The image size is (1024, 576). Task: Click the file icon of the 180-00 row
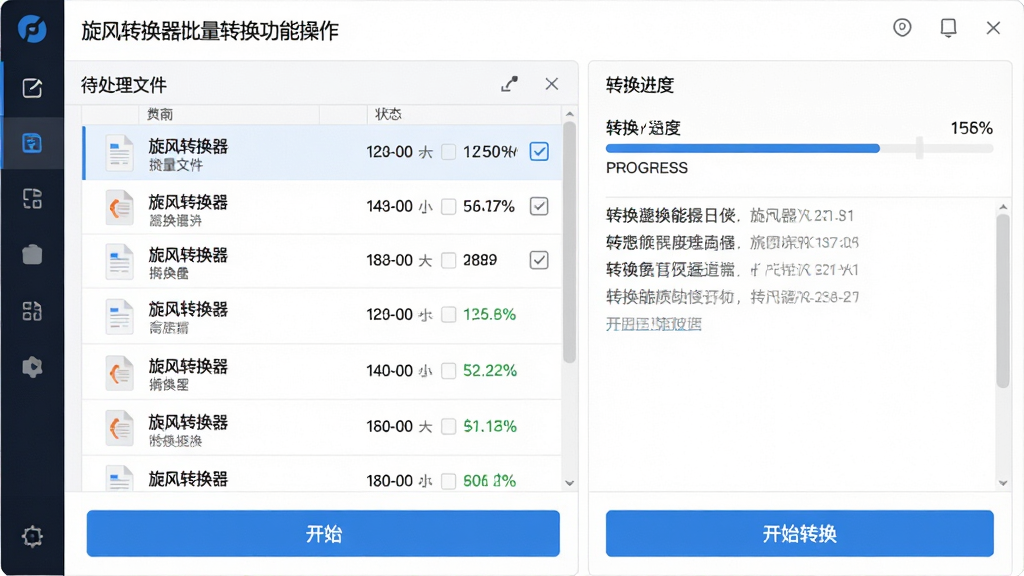pos(120,478)
